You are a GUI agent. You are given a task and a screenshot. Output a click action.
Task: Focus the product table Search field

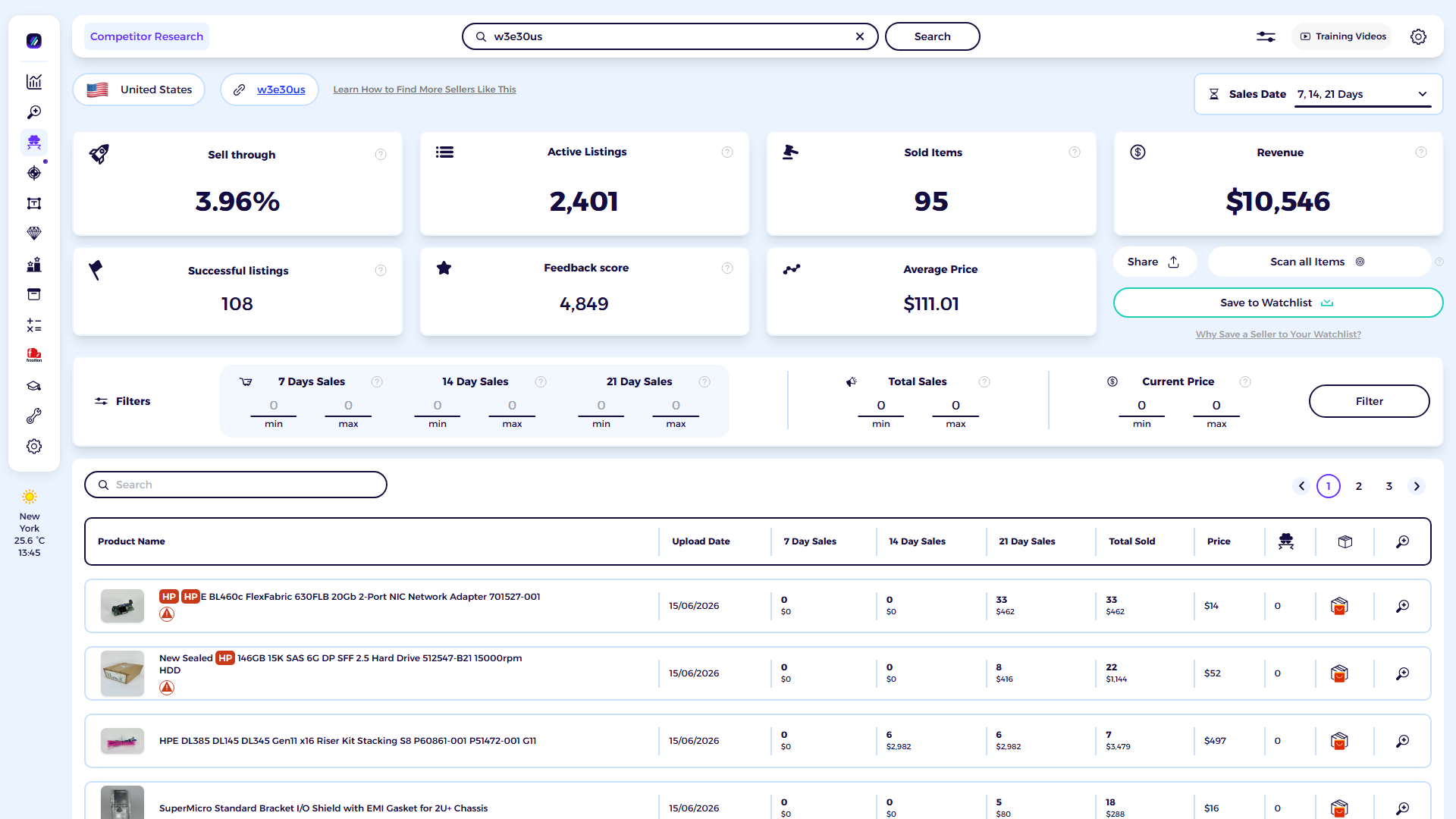click(x=236, y=485)
